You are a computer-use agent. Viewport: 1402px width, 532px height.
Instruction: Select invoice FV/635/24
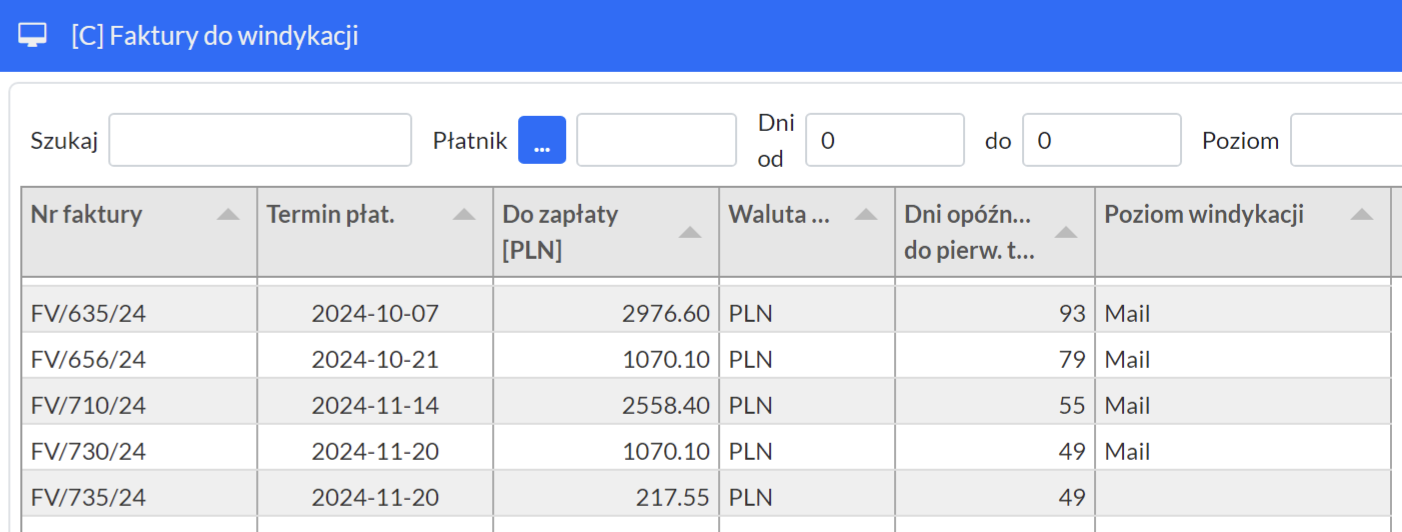point(88,314)
